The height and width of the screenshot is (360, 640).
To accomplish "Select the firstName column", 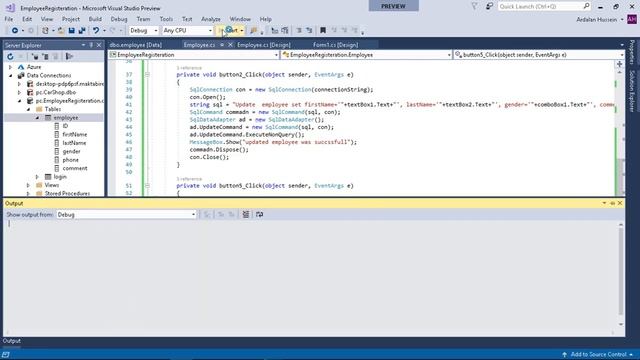I will tap(75, 135).
